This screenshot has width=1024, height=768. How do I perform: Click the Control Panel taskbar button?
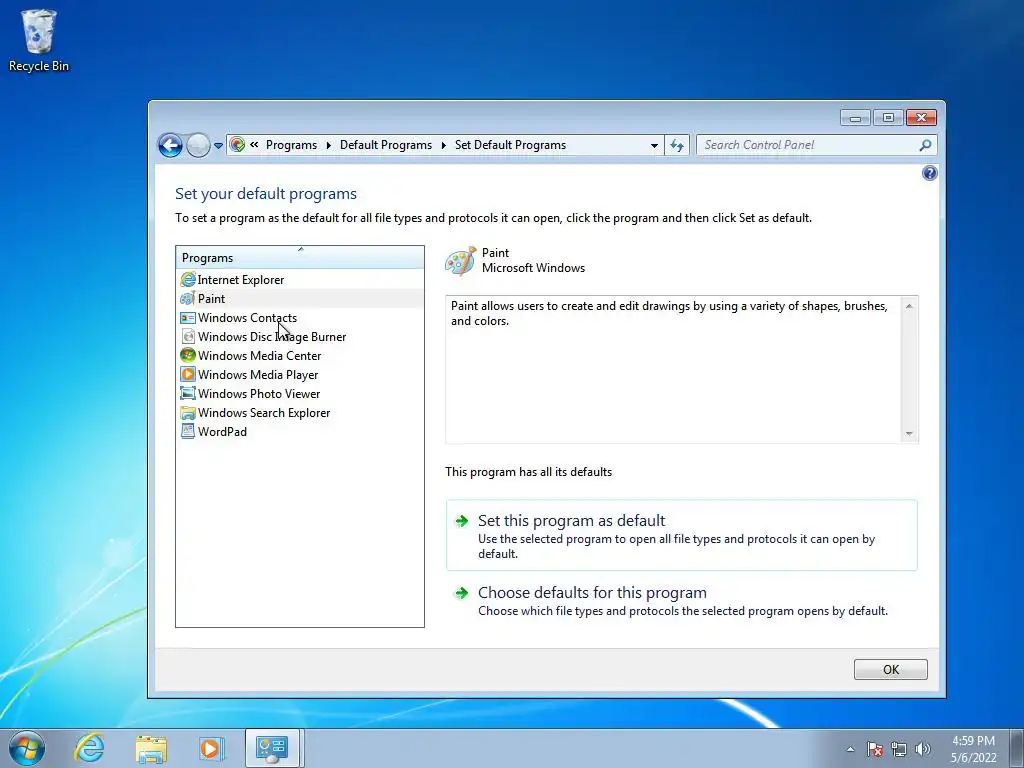(x=272, y=748)
